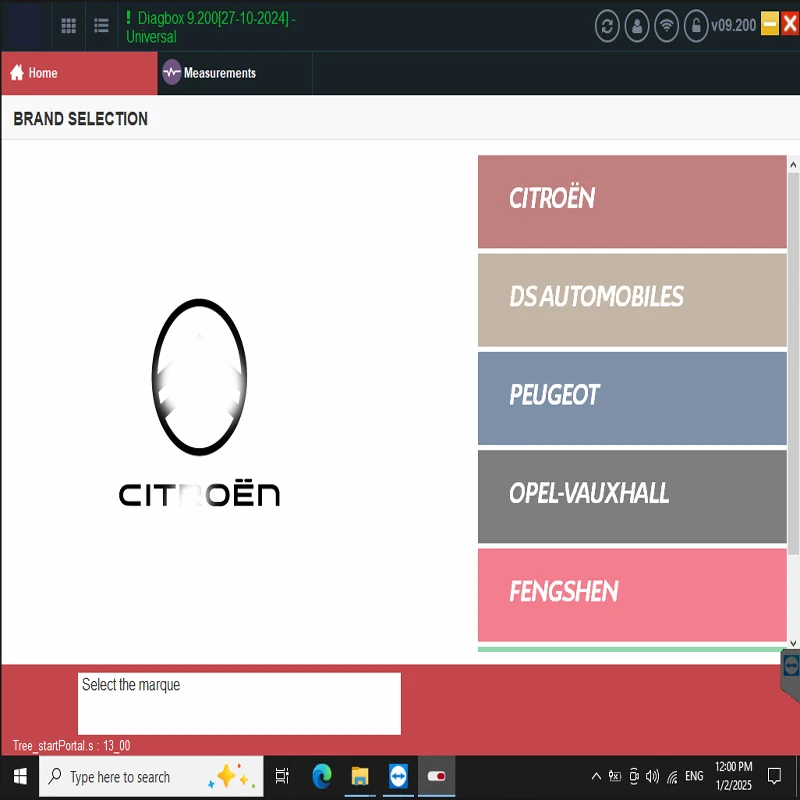Image resolution: width=800 pixels, height=800 pixels.
Task: Launch Microsoft Edge from the taskbar
Action: [x=322, y=777]
